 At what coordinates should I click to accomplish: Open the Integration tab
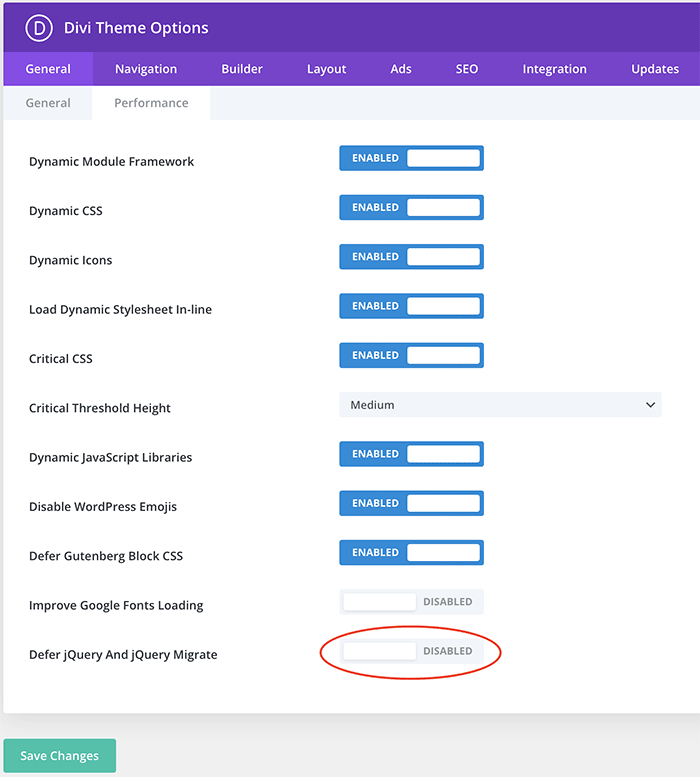pos(554,69)
